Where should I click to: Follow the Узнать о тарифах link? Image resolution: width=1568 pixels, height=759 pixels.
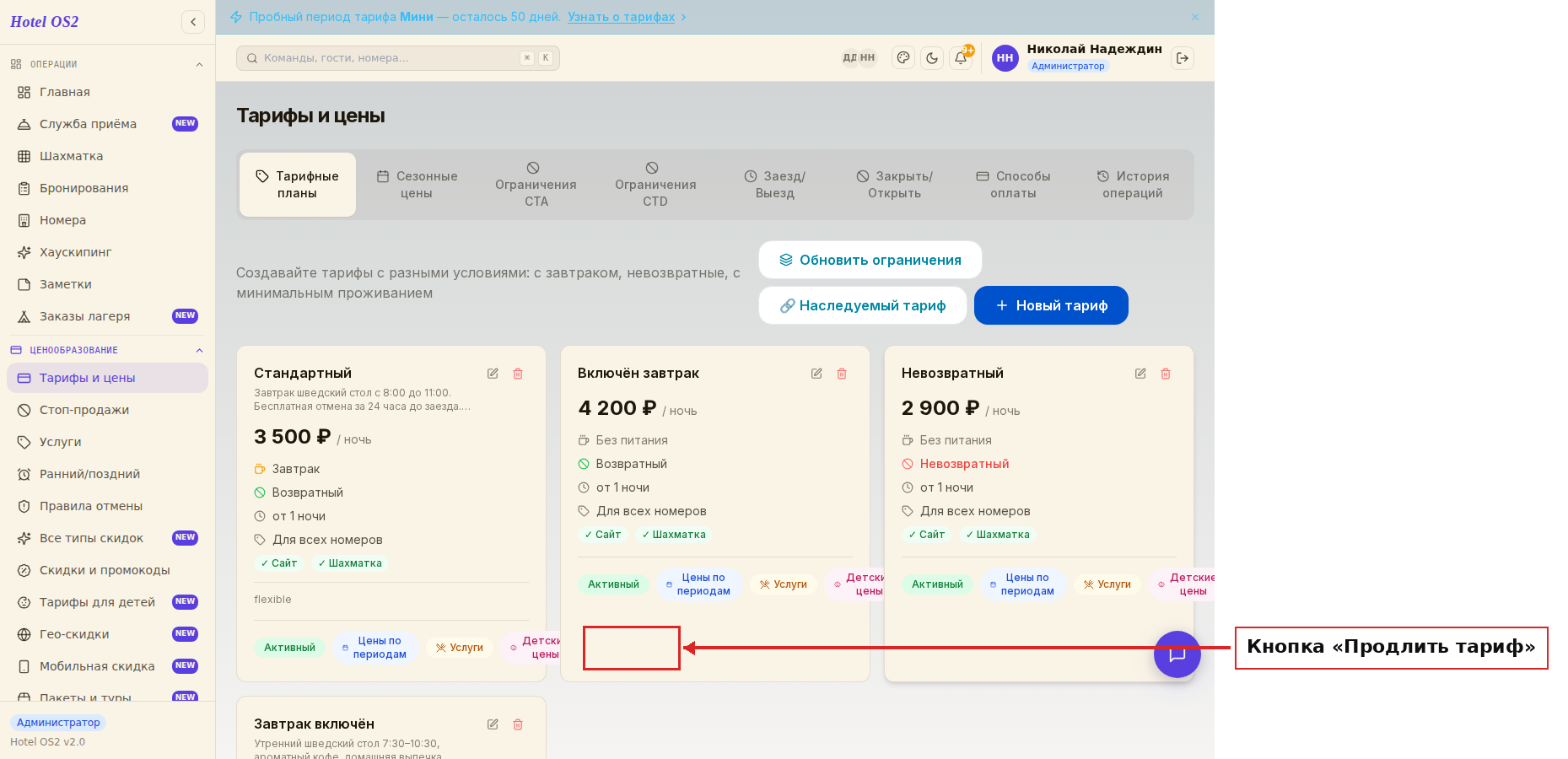621,17
